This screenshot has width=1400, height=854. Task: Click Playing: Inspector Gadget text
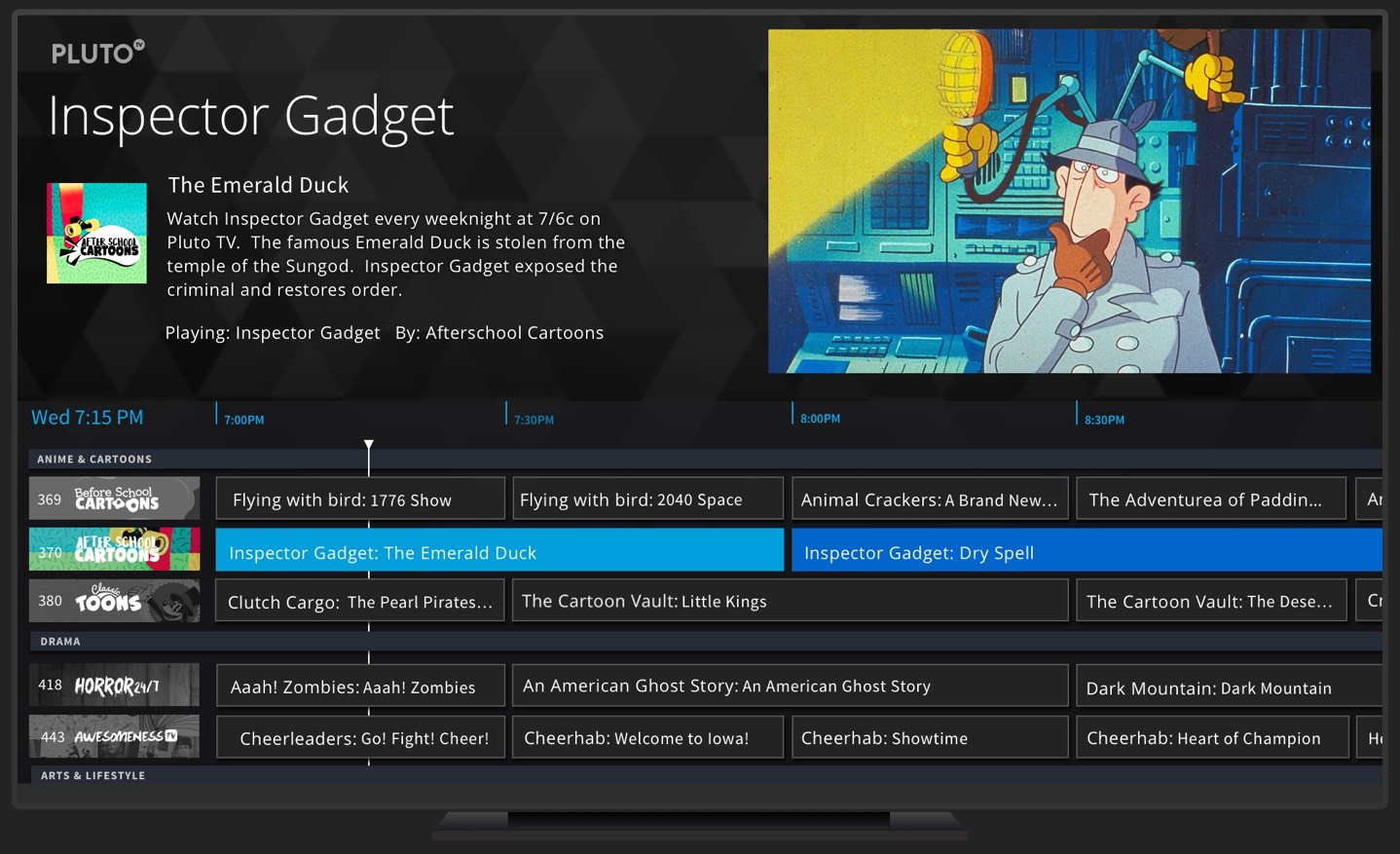tap(273, 333)
